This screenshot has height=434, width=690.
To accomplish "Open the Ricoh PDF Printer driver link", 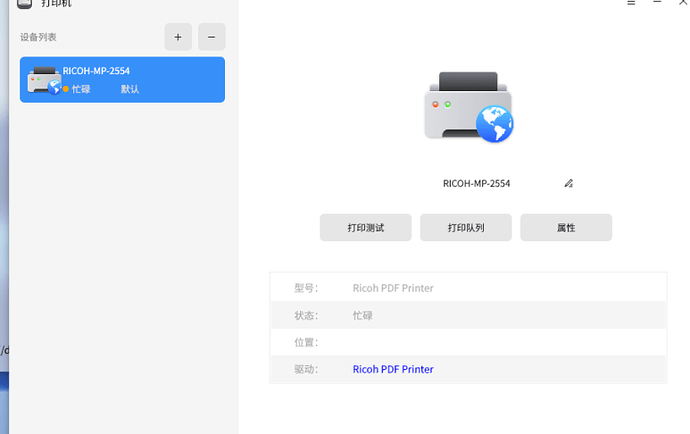I will 393,369.
